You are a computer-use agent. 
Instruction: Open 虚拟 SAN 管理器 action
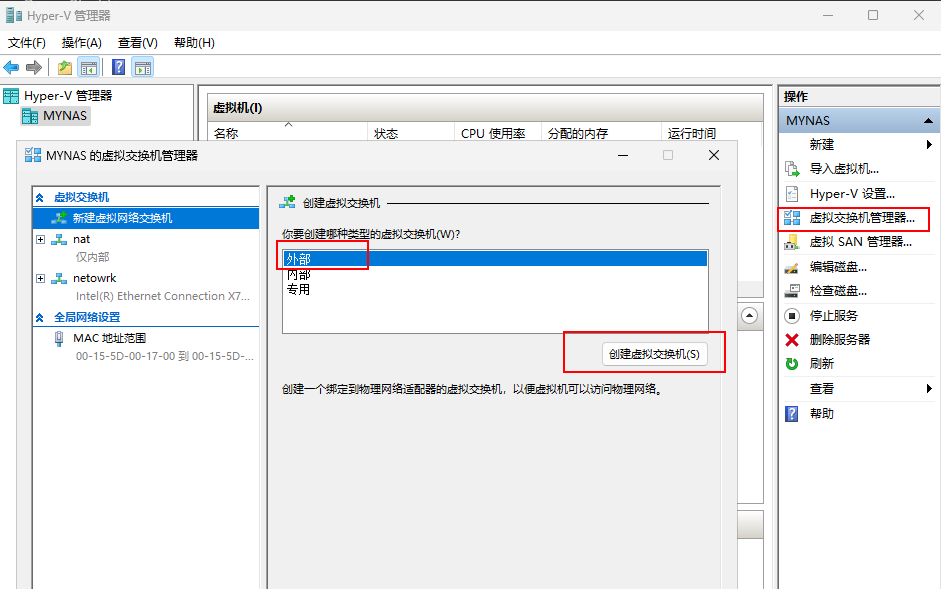(860, 242)
